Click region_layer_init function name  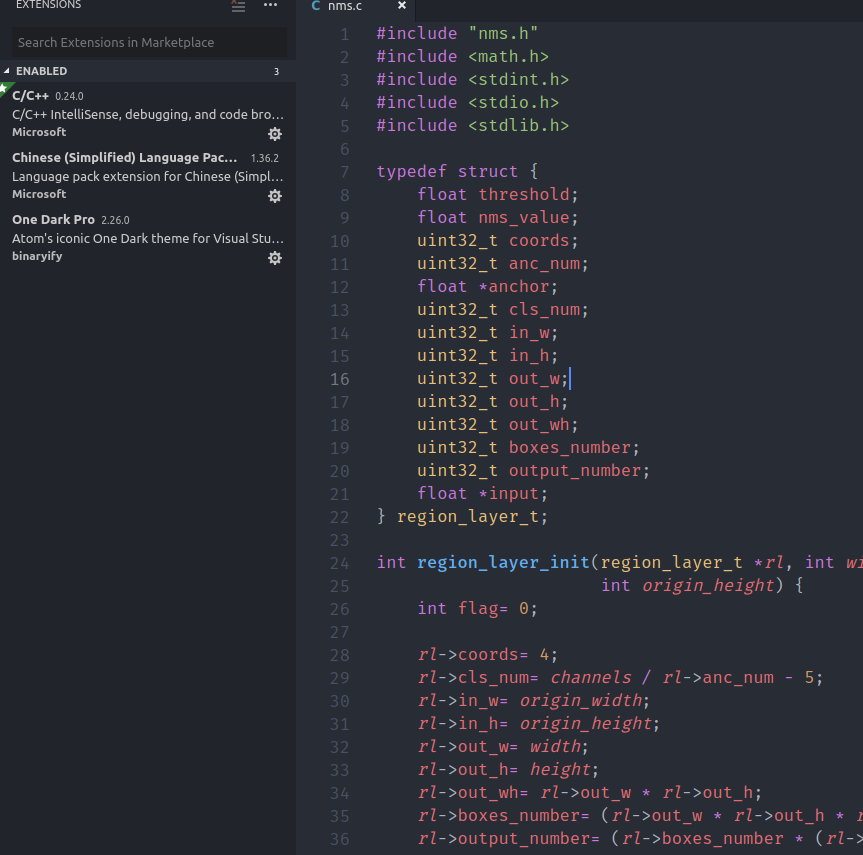click(503, 563)
